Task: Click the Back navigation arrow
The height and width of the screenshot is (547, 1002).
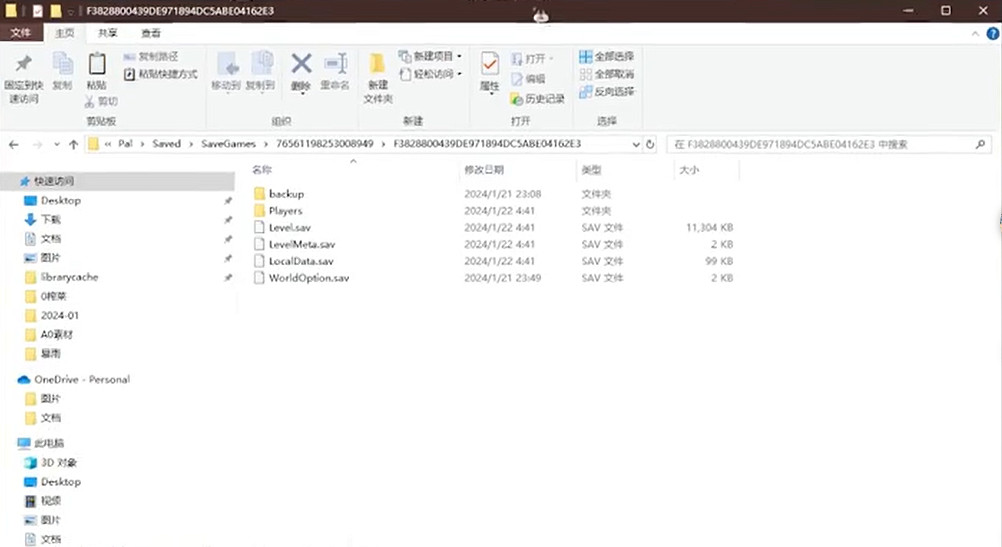Action: click(13, 145)
